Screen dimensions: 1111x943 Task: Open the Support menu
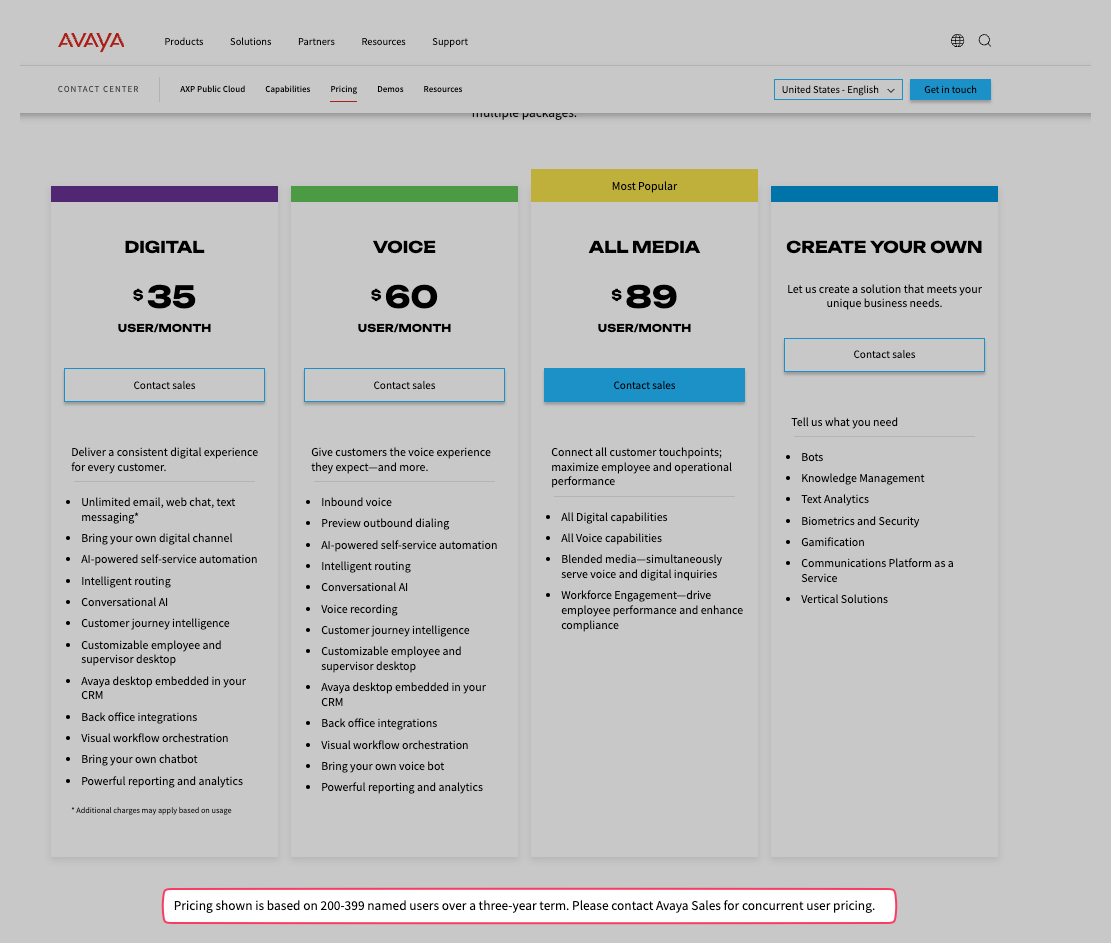450,42
